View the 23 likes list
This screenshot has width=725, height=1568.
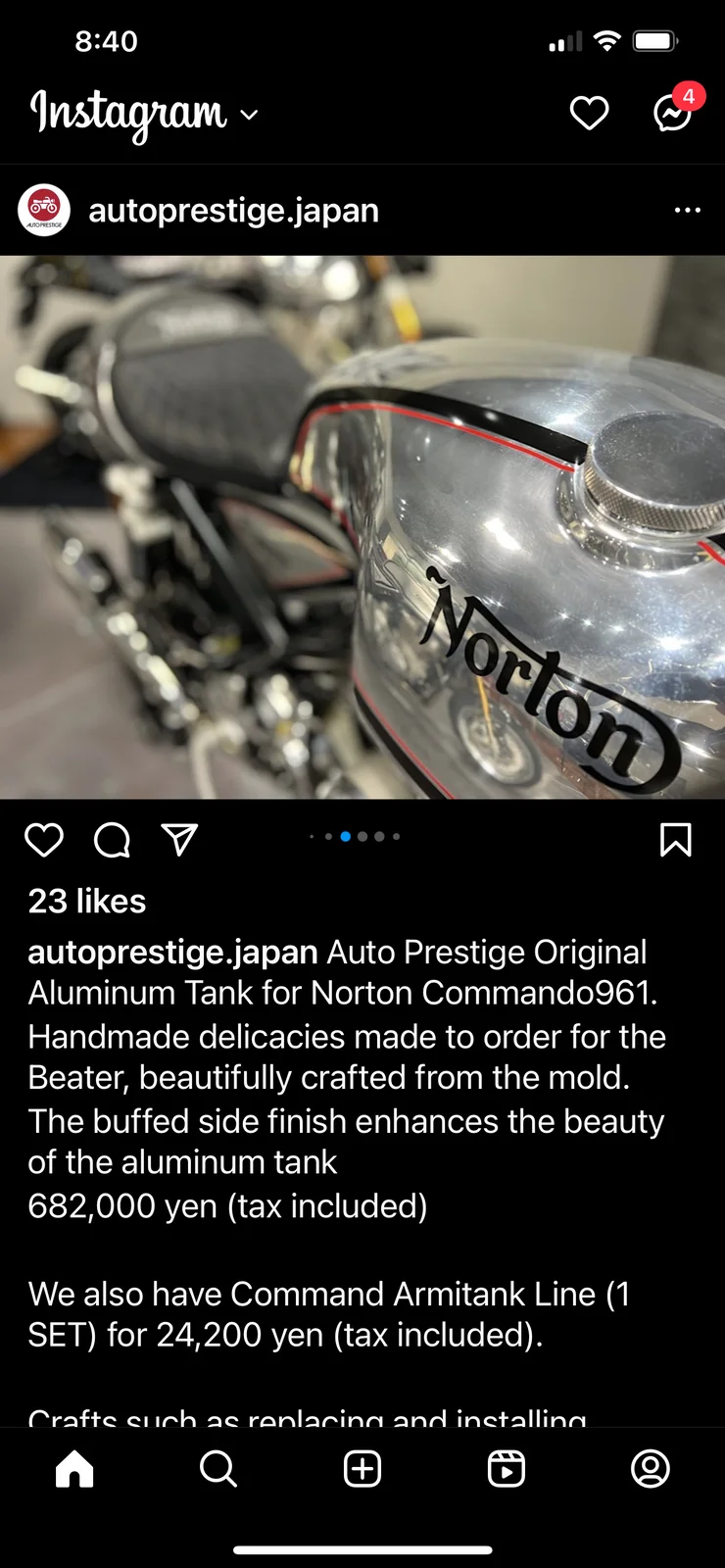(87, 901)
